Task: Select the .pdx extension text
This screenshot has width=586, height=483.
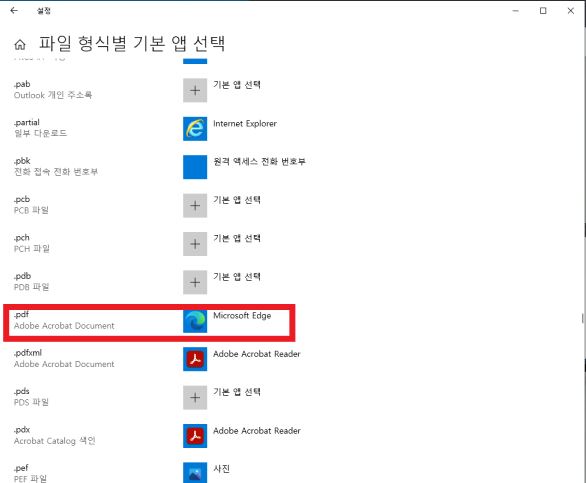Action: 22,430
